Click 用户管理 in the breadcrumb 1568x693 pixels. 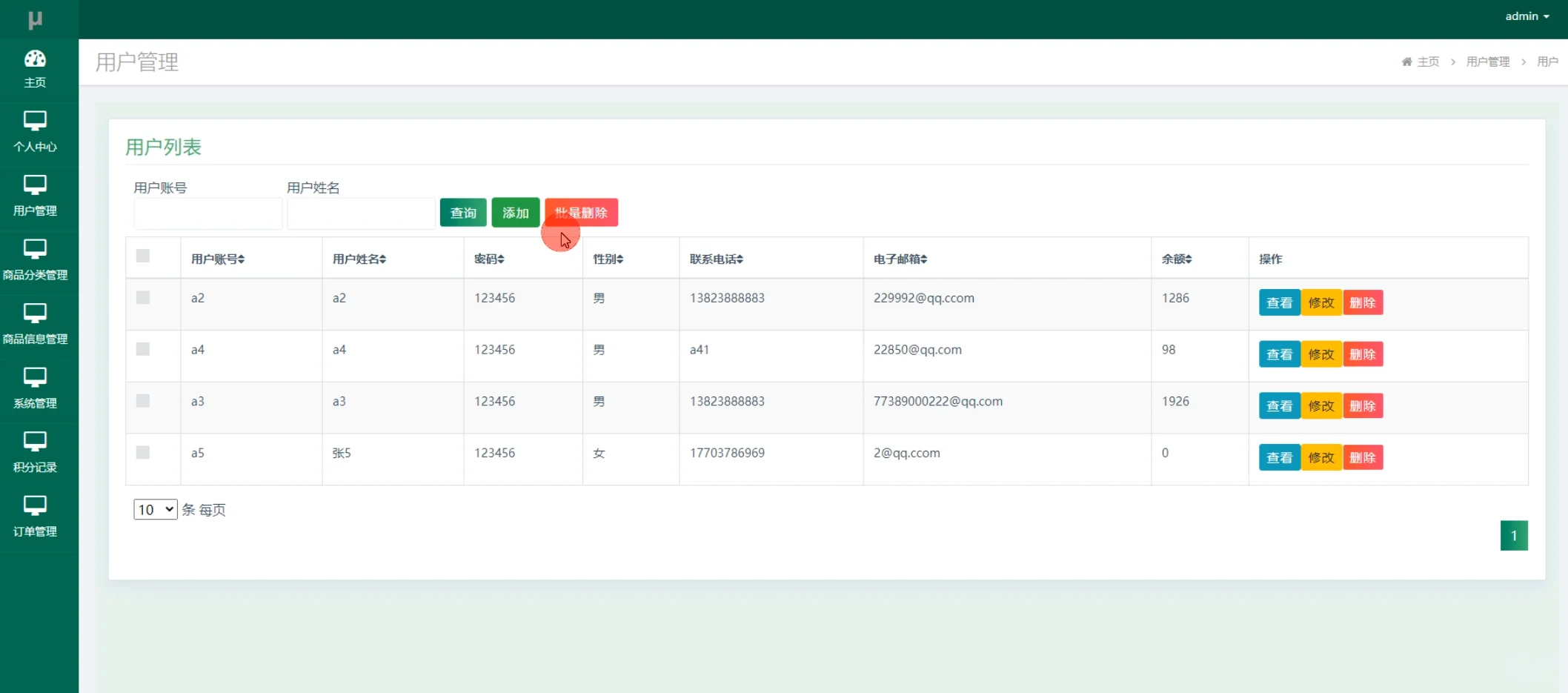pos(1488,62)
